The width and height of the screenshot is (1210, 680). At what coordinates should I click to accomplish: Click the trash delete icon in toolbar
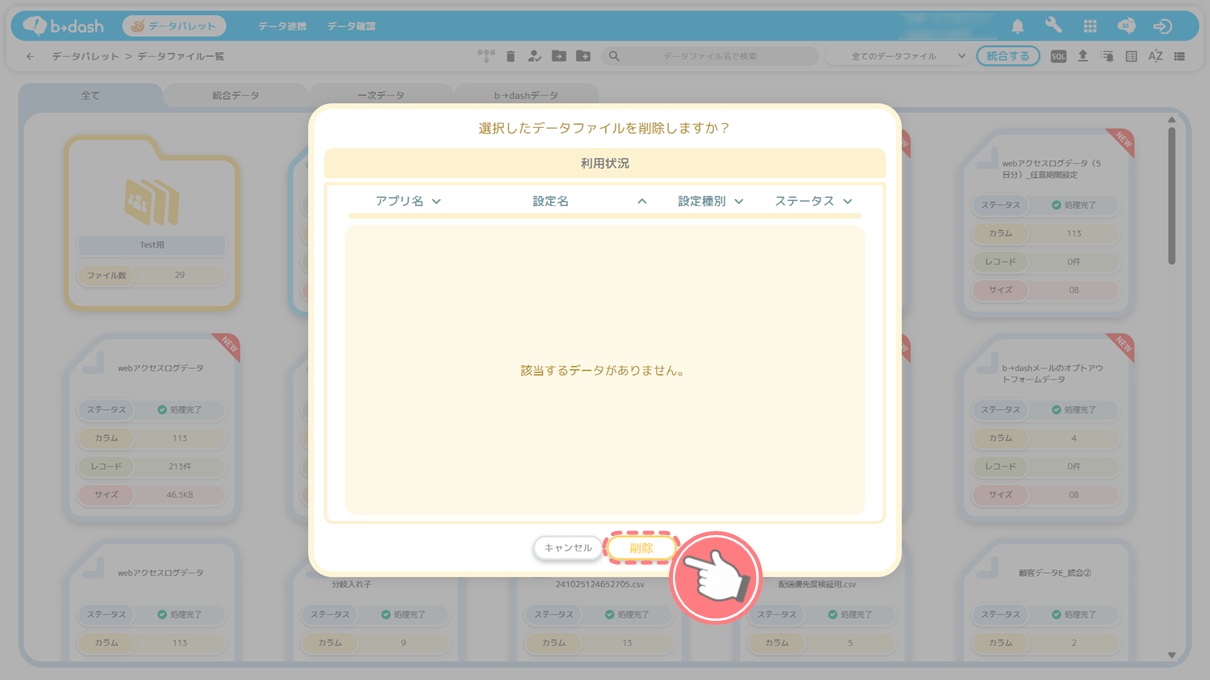click(x=510, y=57)
